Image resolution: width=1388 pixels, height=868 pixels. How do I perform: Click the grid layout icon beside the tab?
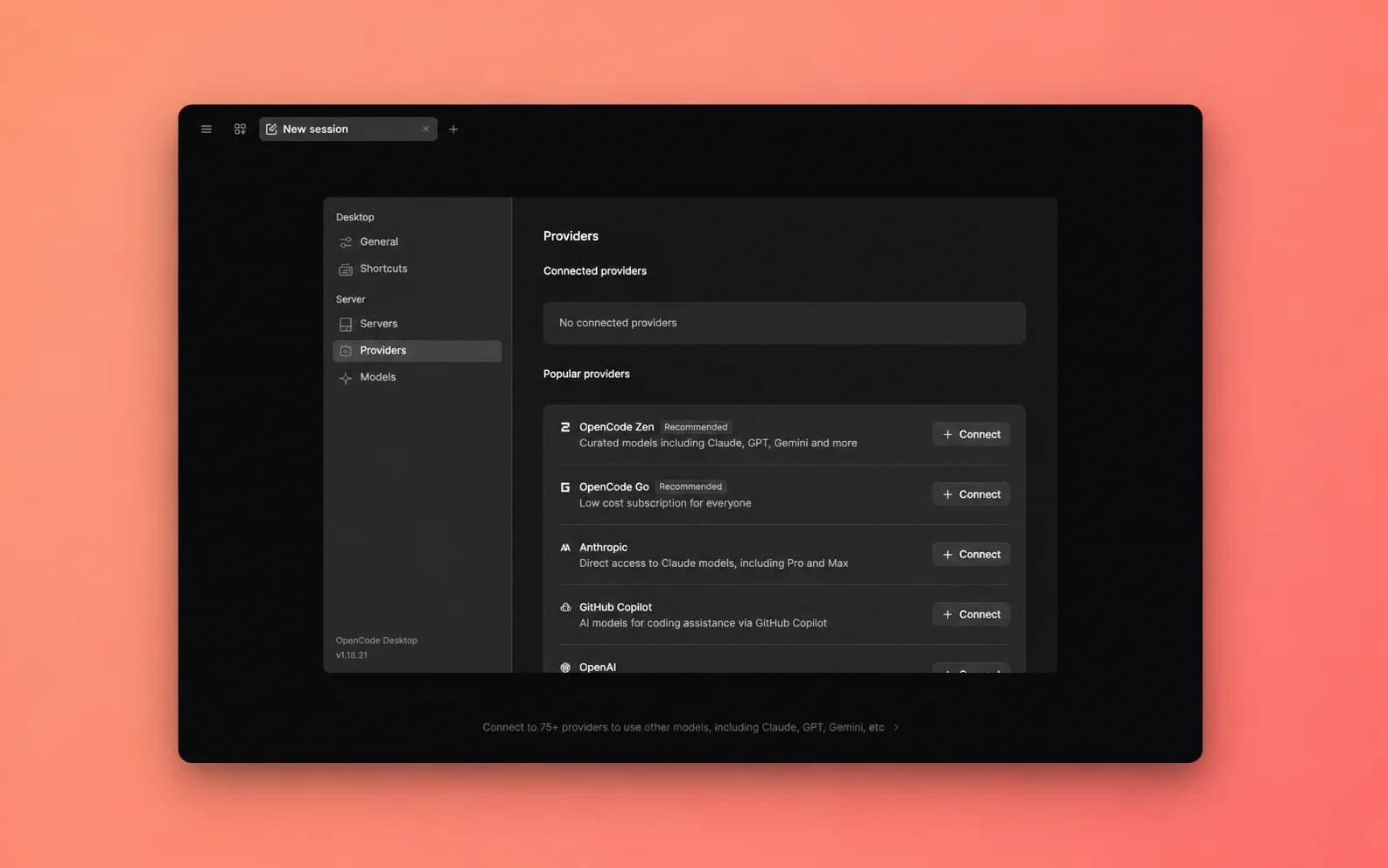tap(240, 129)
